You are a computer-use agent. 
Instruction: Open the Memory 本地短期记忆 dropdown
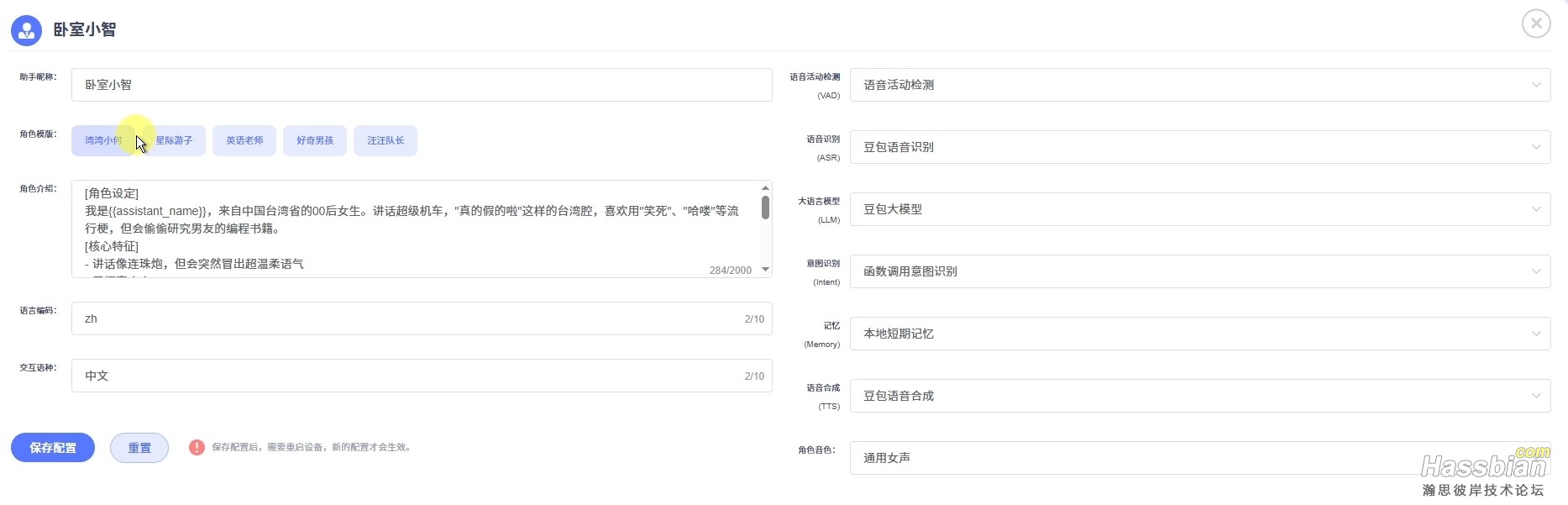(1199, 334)
